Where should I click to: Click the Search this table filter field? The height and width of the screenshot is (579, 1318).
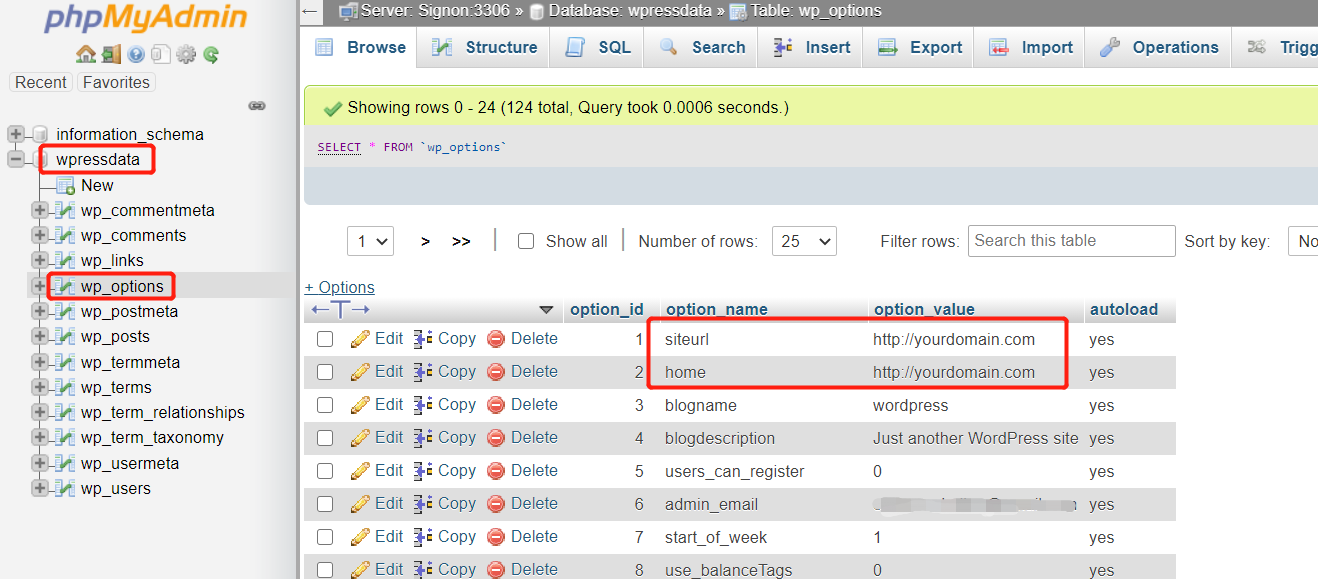coord(1071,241)
